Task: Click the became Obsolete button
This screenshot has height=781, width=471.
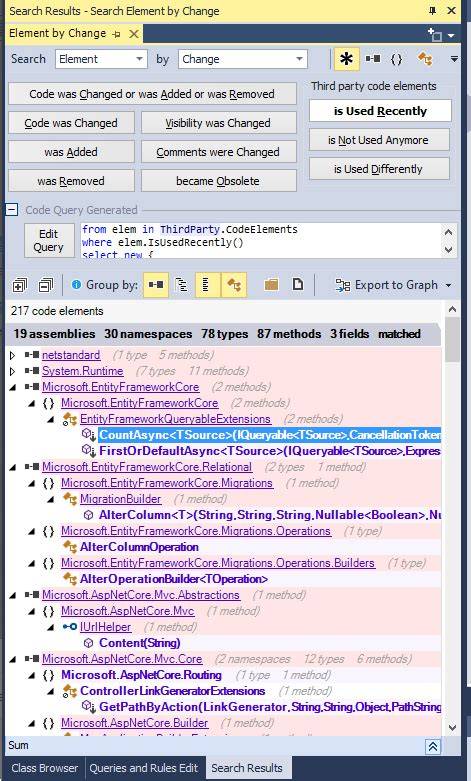Action: point(218,180)
